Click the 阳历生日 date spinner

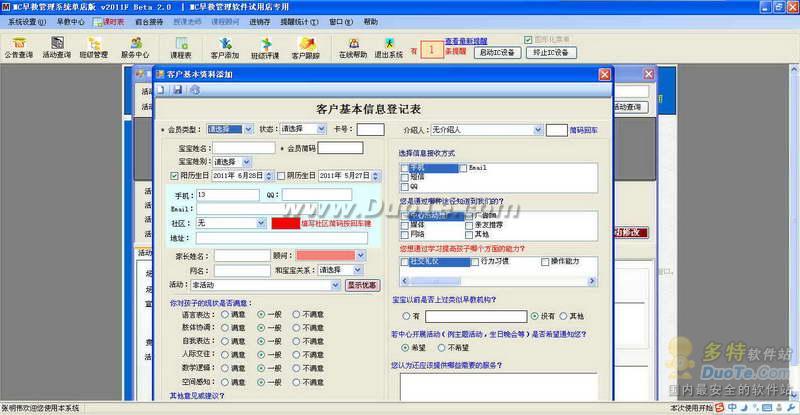tap(269, 176)
